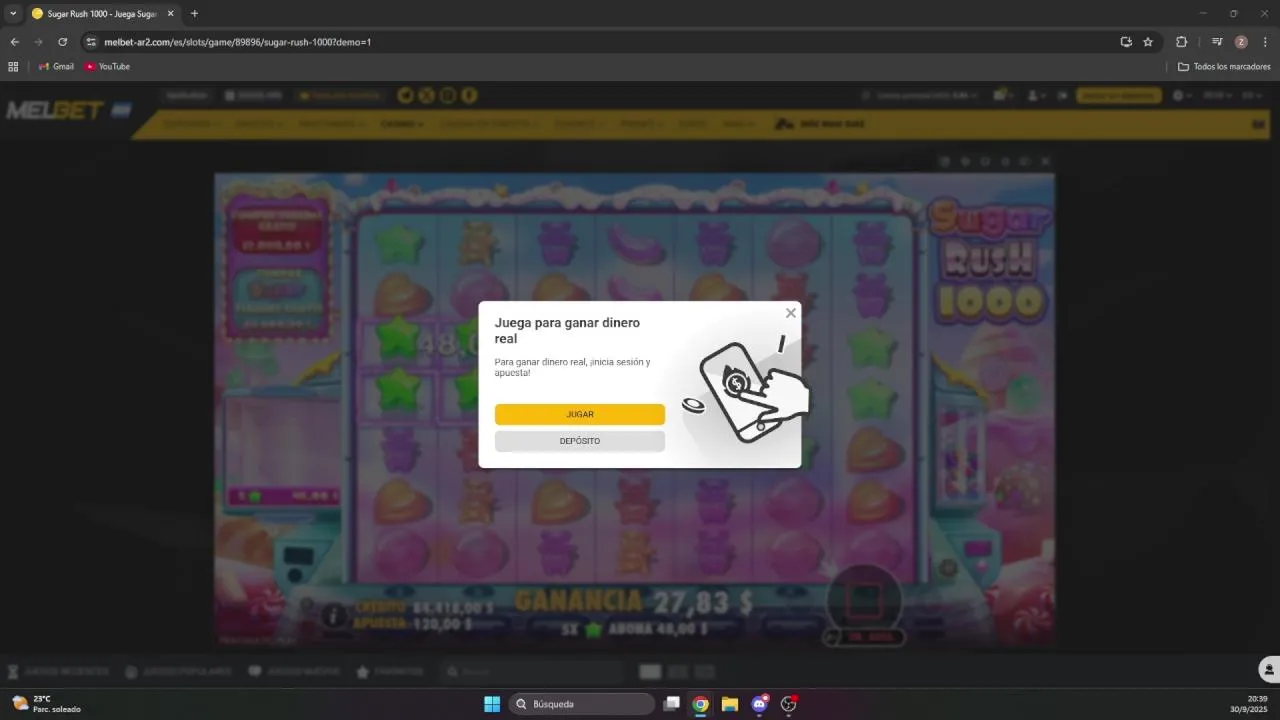Click the 'Juega para ganar dinero real' heading
The width and height of the screenshot is (1280, 720).
coord(567,331)
